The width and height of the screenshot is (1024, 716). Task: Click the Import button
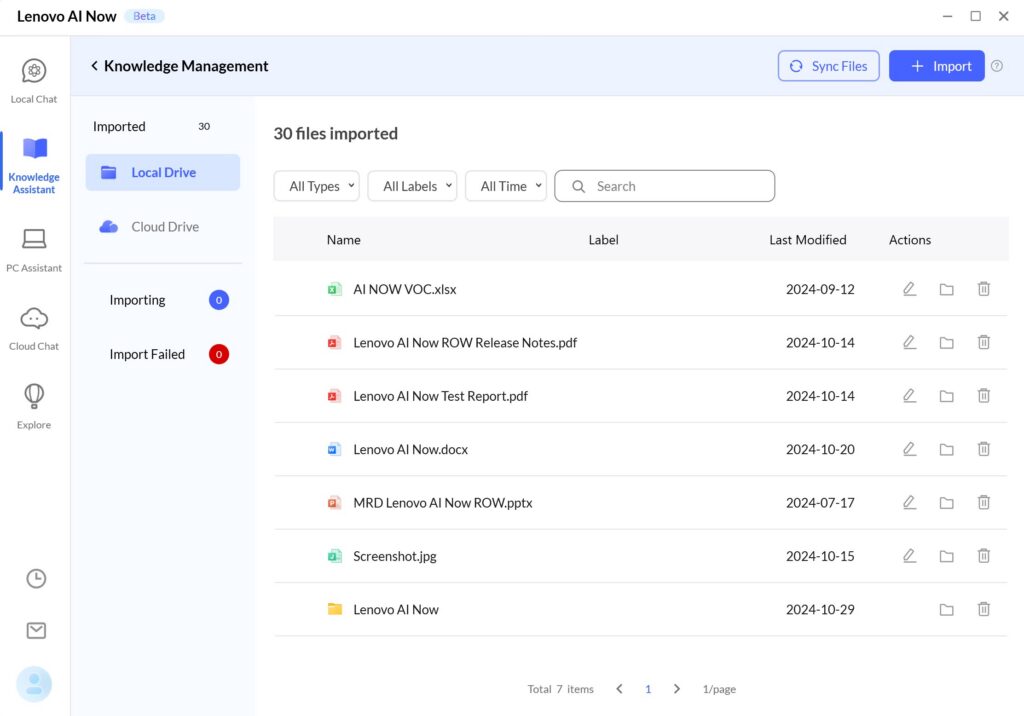tap(936, 66)
